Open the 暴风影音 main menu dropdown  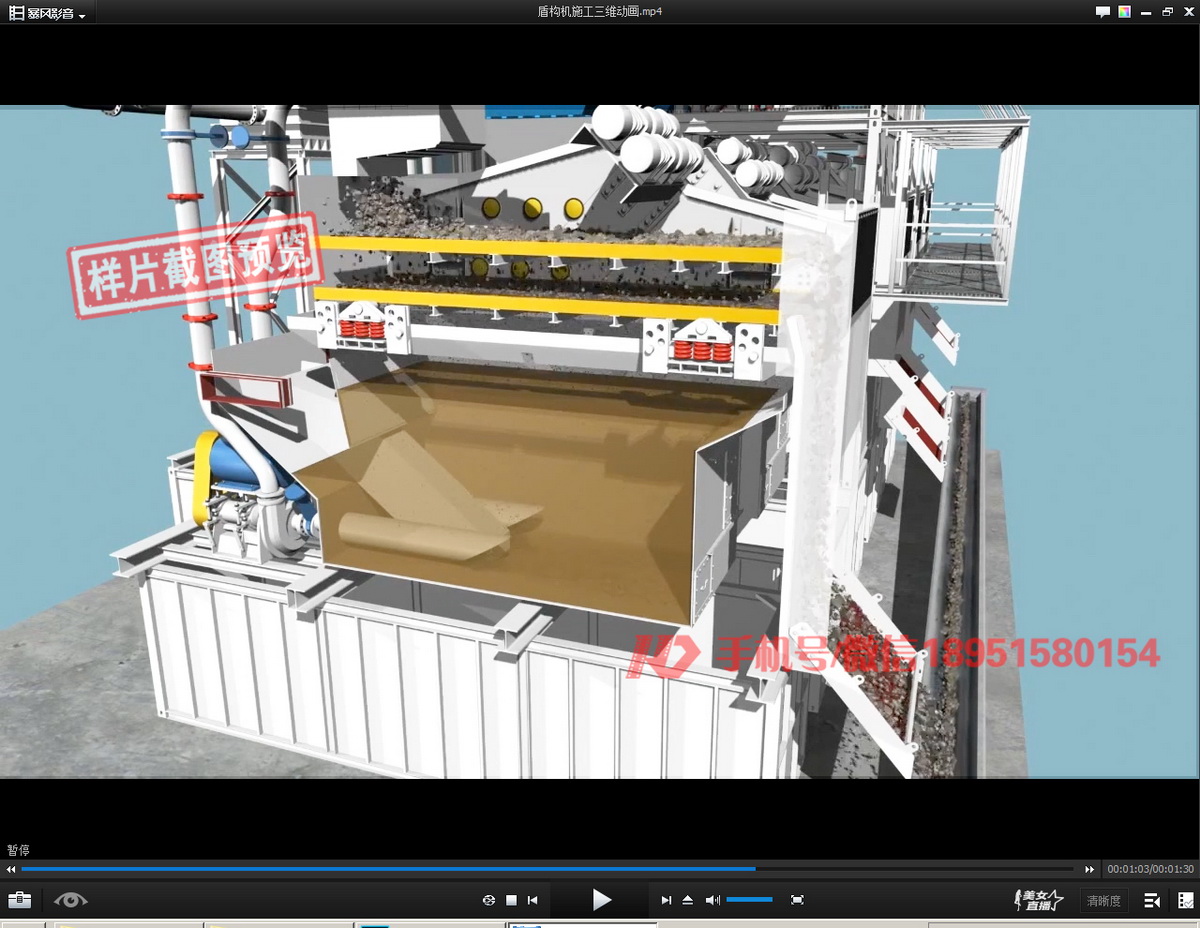point(46,14)
